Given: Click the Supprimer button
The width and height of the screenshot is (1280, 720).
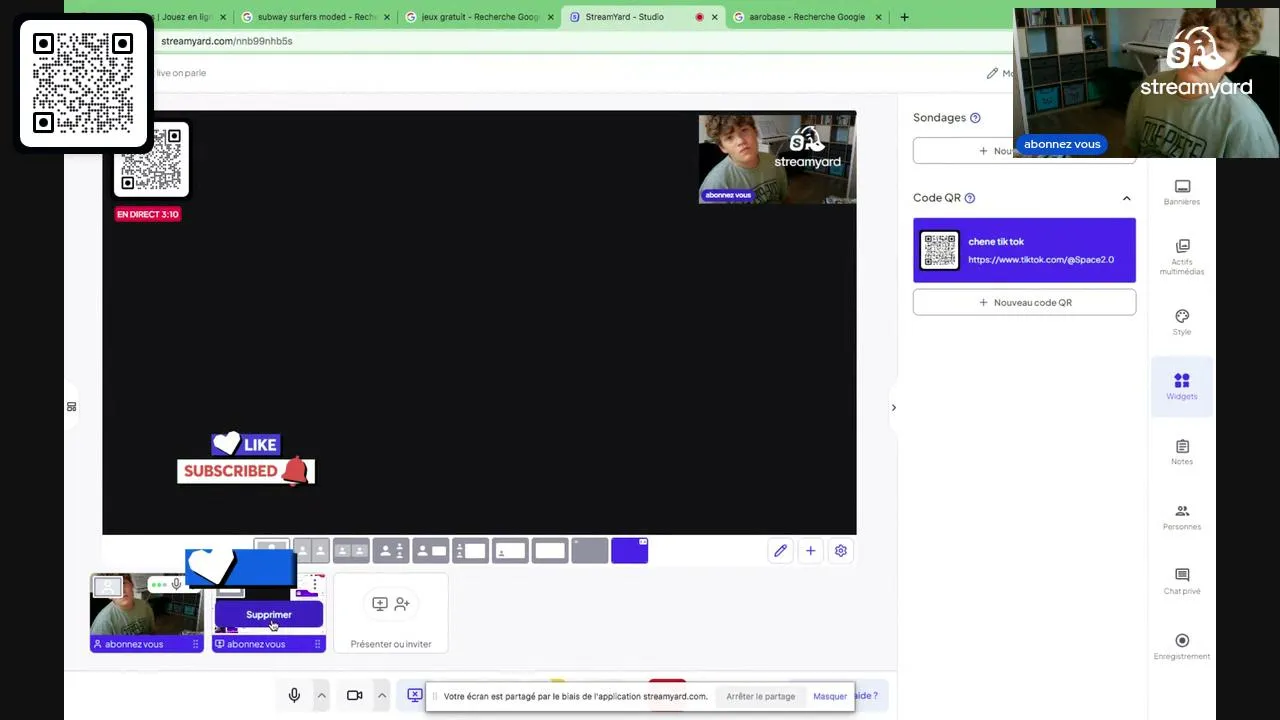Looking at the screenshot, I should (269, 615).
